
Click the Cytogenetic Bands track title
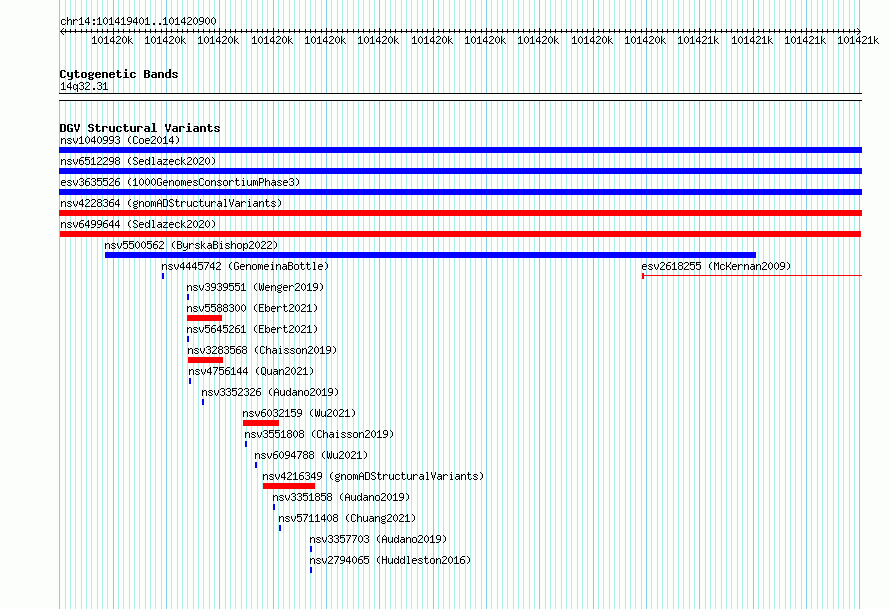(119, 74)
